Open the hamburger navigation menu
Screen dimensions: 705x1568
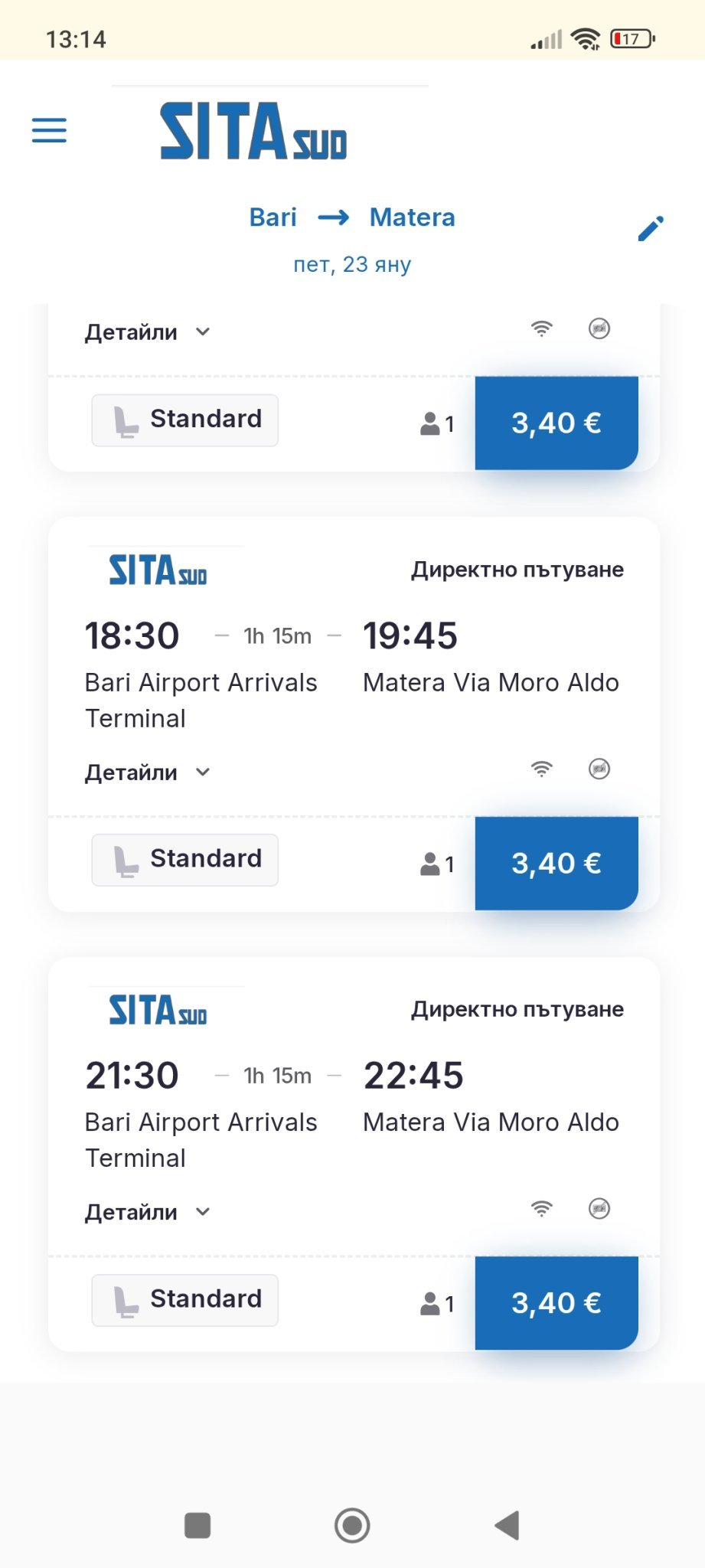[49, 130]
